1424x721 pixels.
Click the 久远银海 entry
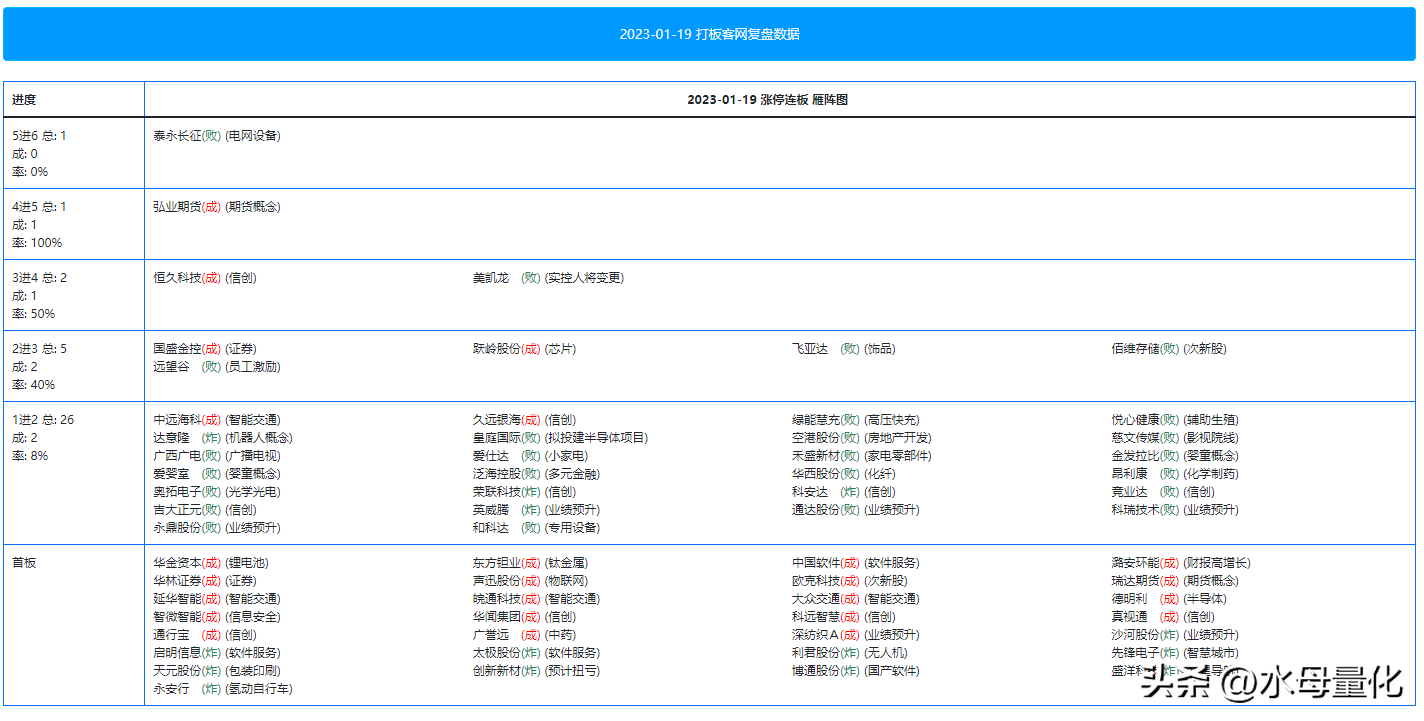pos(497,420)
